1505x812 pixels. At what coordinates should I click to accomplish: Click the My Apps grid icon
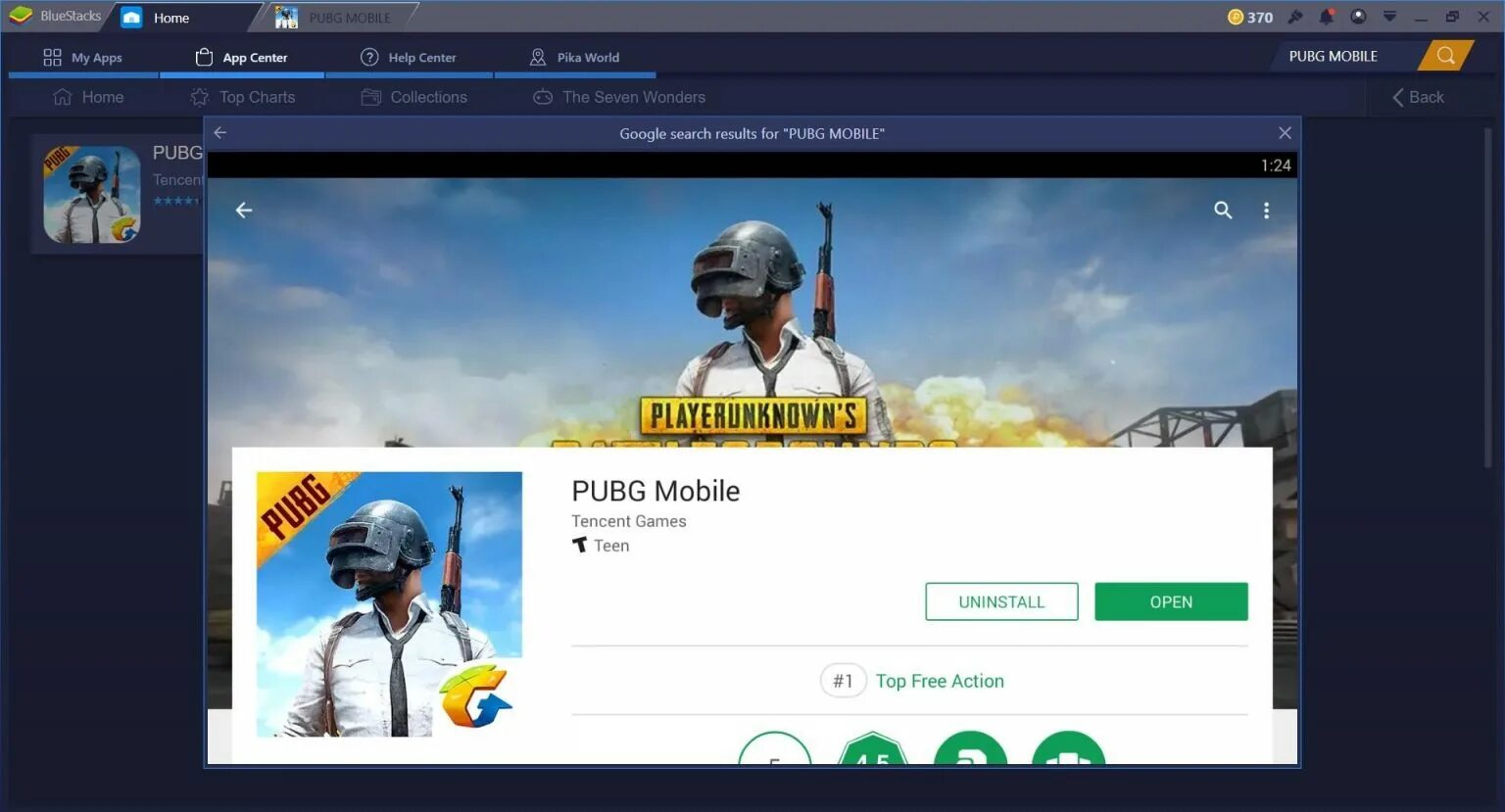(52, 56)
